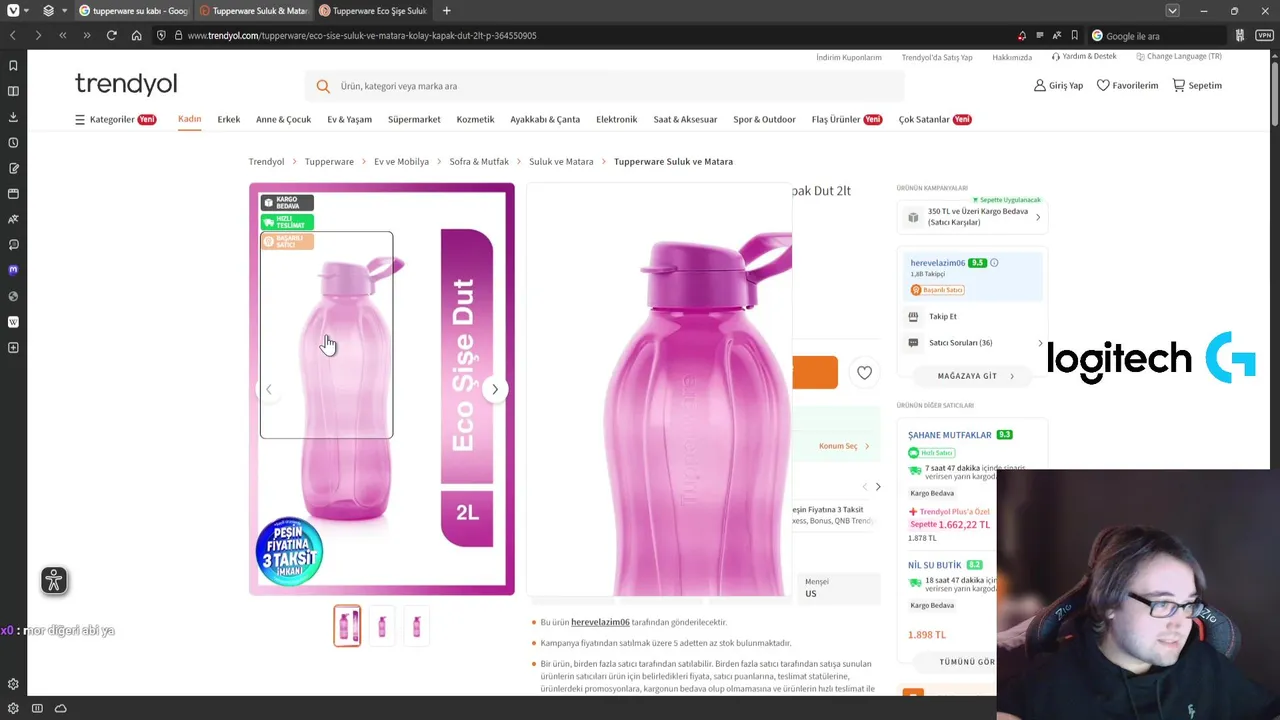Open the Mastodon web panel in sidebar
The width and height of the screenshot is (1280, 720).
pos(13,270)
